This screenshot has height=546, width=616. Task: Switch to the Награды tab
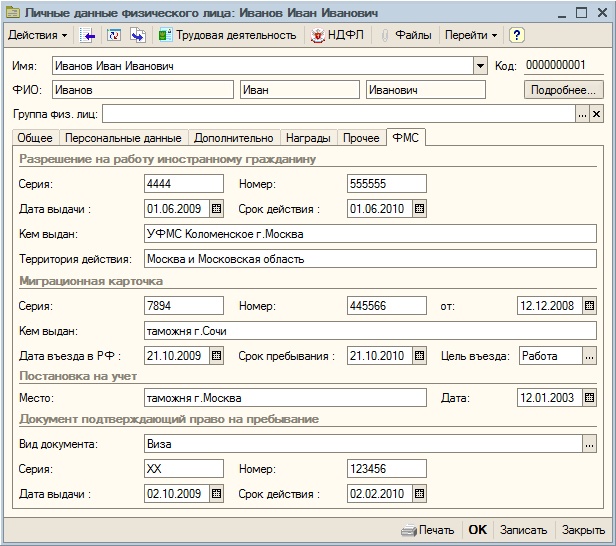[308, 138]
